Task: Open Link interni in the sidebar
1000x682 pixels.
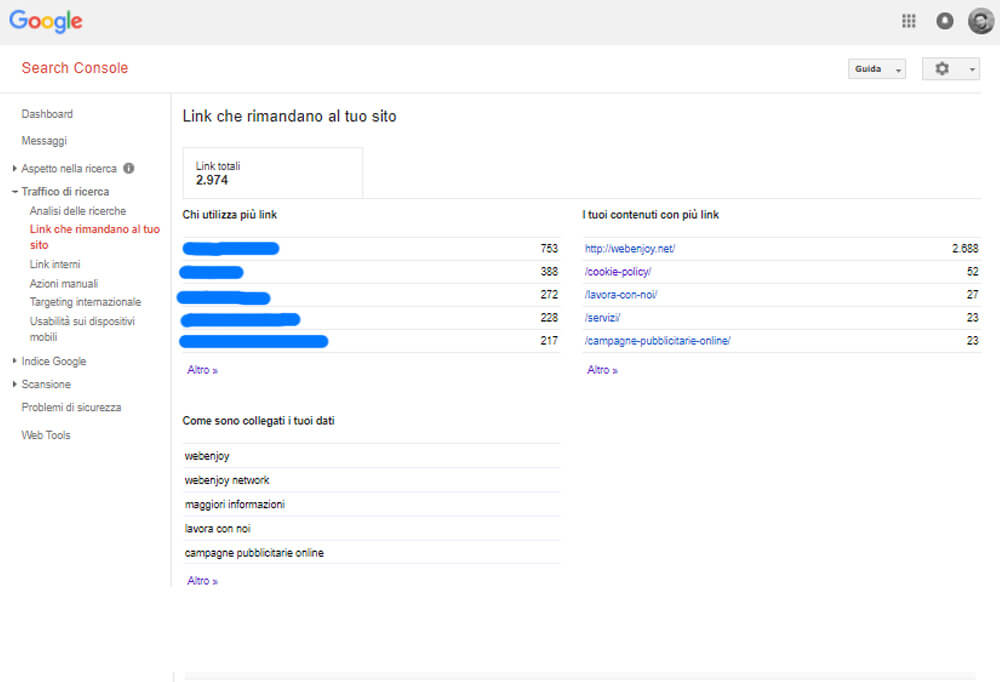Action: (55, 264)
